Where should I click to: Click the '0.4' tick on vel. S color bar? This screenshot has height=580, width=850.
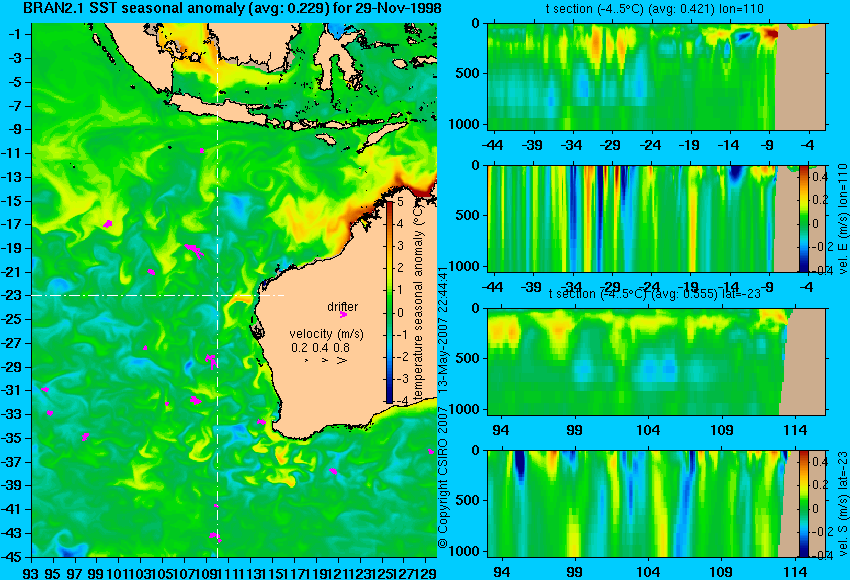tap(820, 462)
